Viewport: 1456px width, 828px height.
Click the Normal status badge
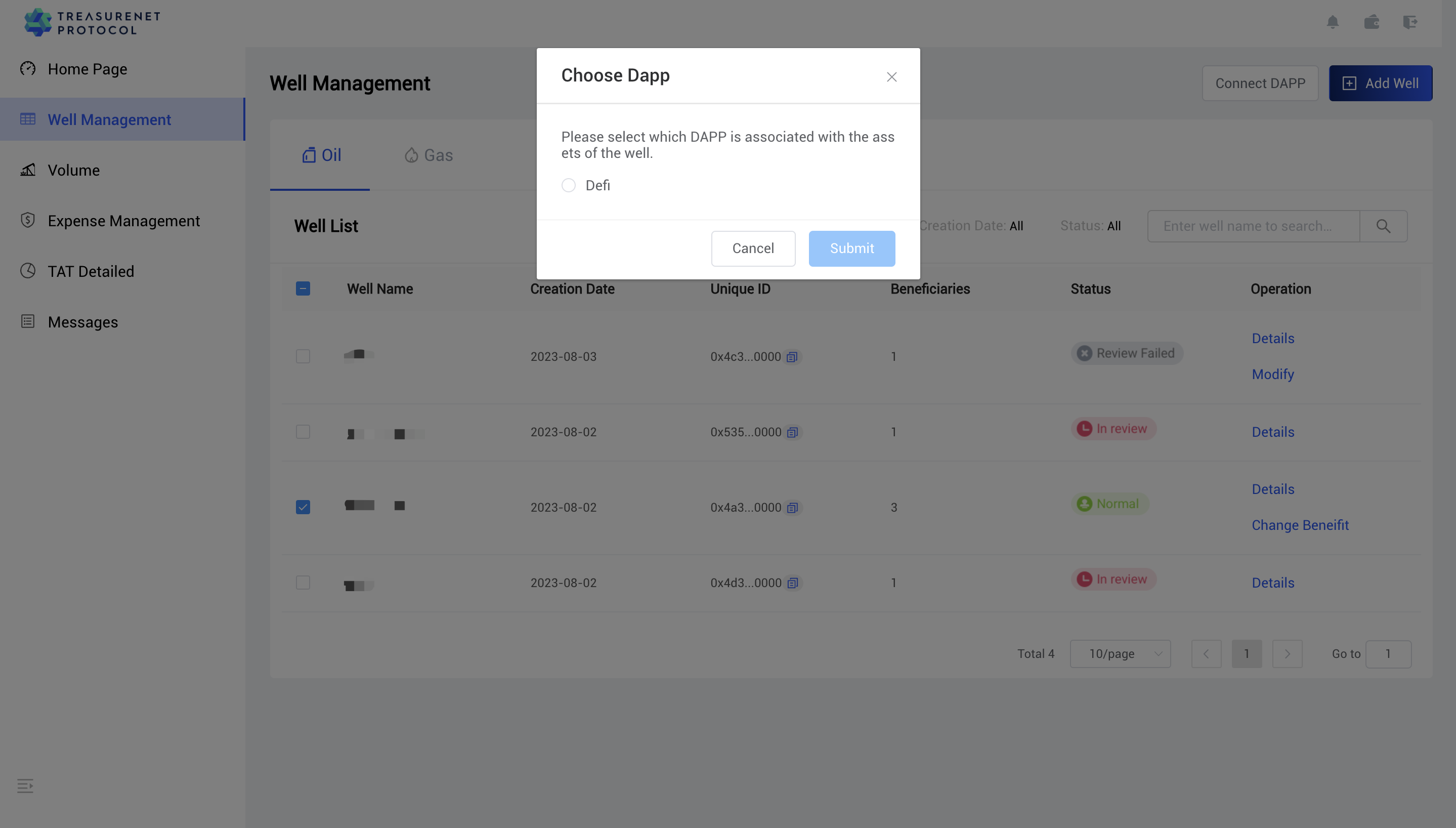pos(1110,504)
